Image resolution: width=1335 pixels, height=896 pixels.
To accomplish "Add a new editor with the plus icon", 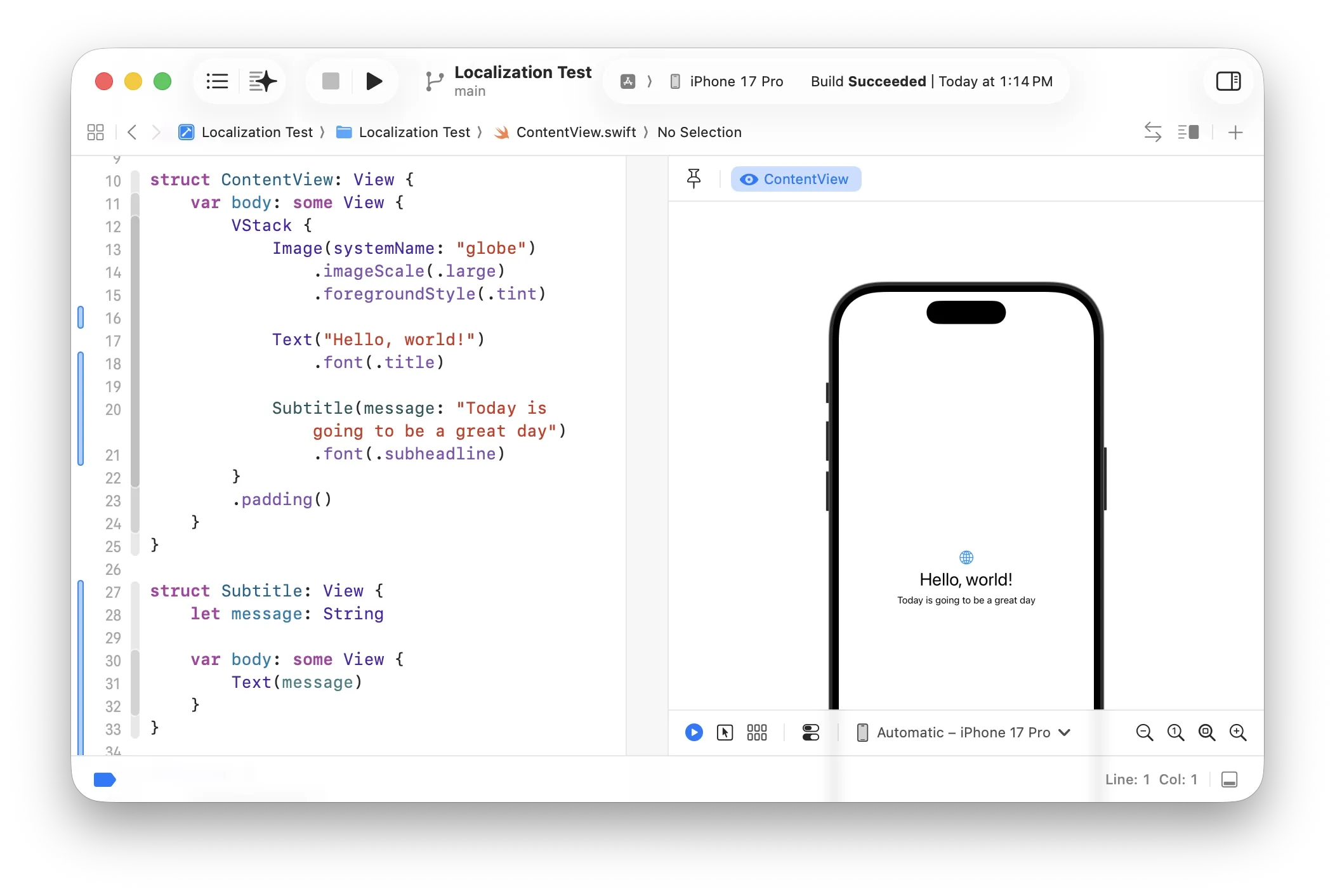I will [1236, 132].
